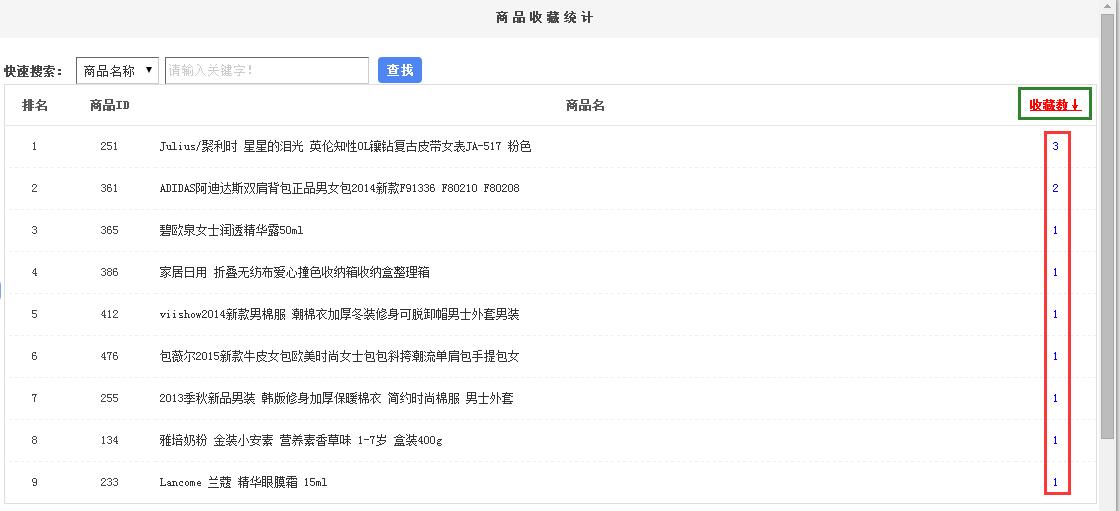This screenshot has height=511, width=1120.
Task: Click the favorites count for 2013季秋新品男装 row
Action: pyautogui.click(x=1055, y=398)
